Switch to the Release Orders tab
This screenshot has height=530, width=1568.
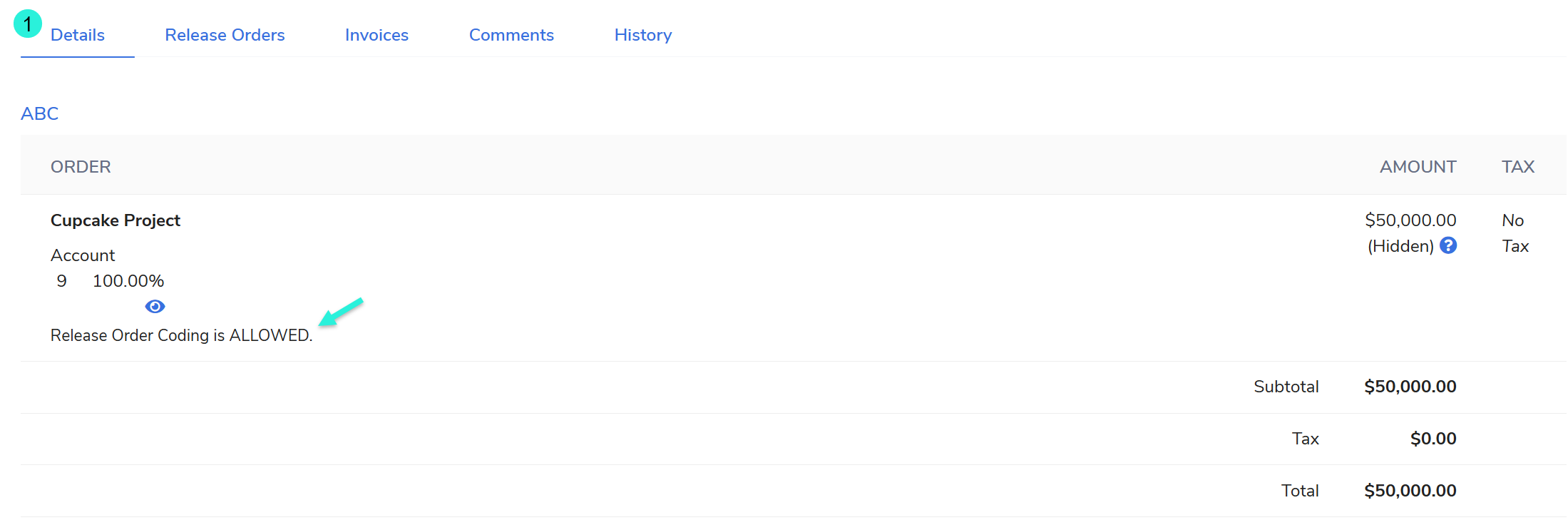coord(225,35)
